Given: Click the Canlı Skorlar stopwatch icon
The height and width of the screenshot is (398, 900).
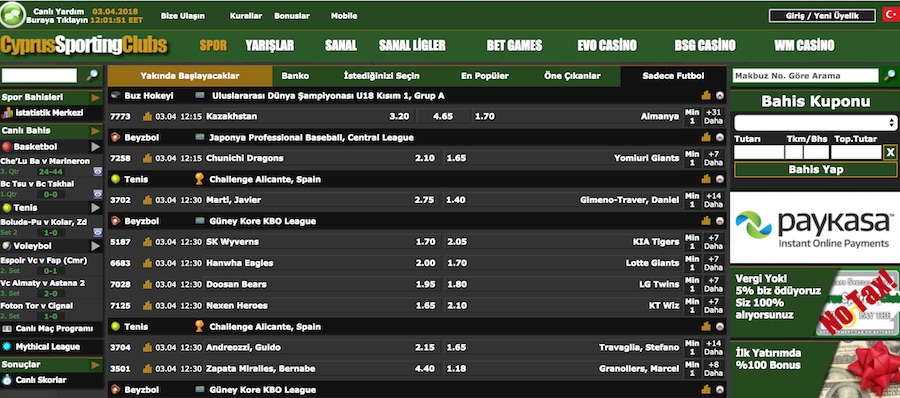Looking at the screenshot, I should [x=7, y=380].
